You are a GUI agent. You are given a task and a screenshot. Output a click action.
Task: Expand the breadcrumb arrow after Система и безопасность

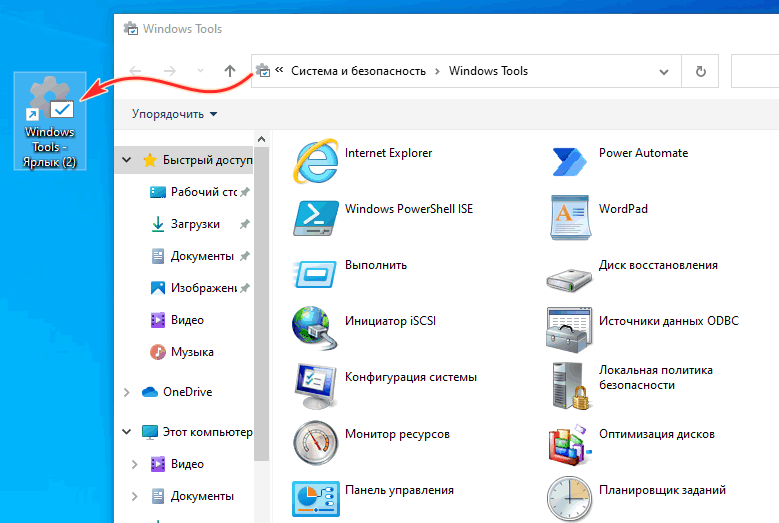click(437, 72)
